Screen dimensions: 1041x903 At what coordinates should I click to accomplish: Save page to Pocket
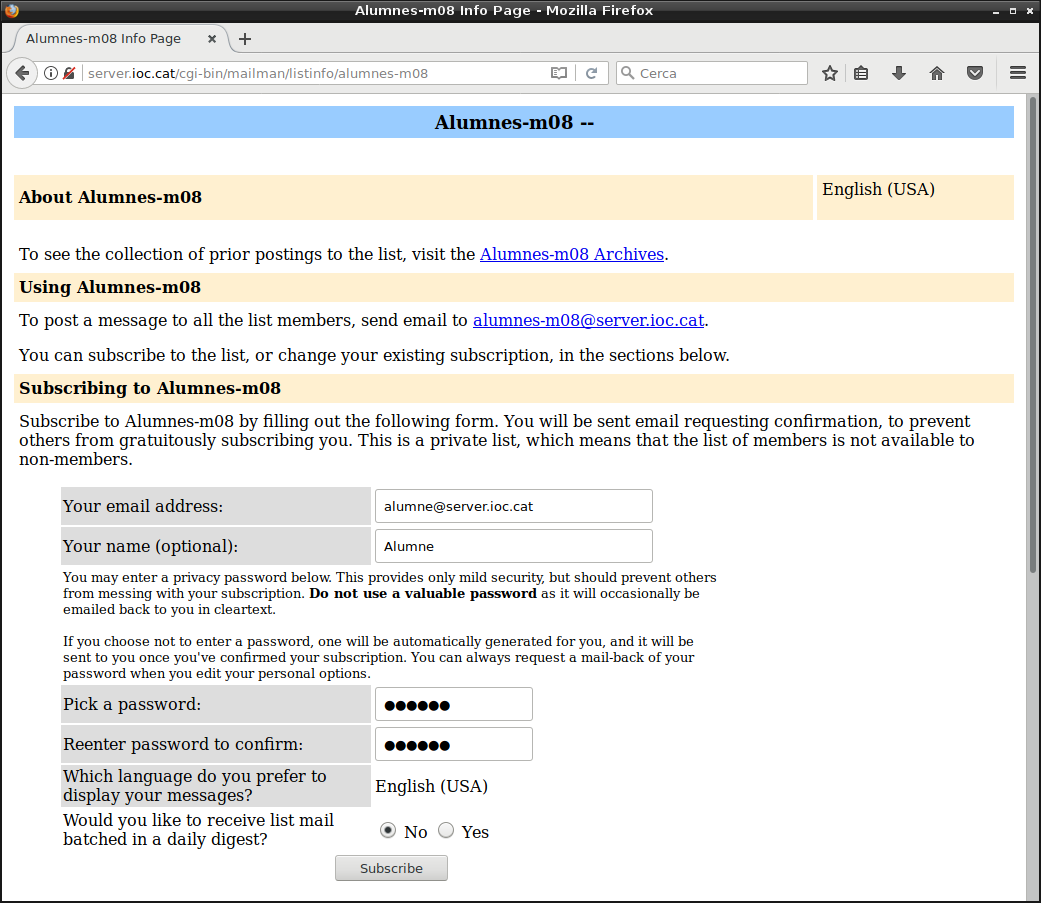974,73
